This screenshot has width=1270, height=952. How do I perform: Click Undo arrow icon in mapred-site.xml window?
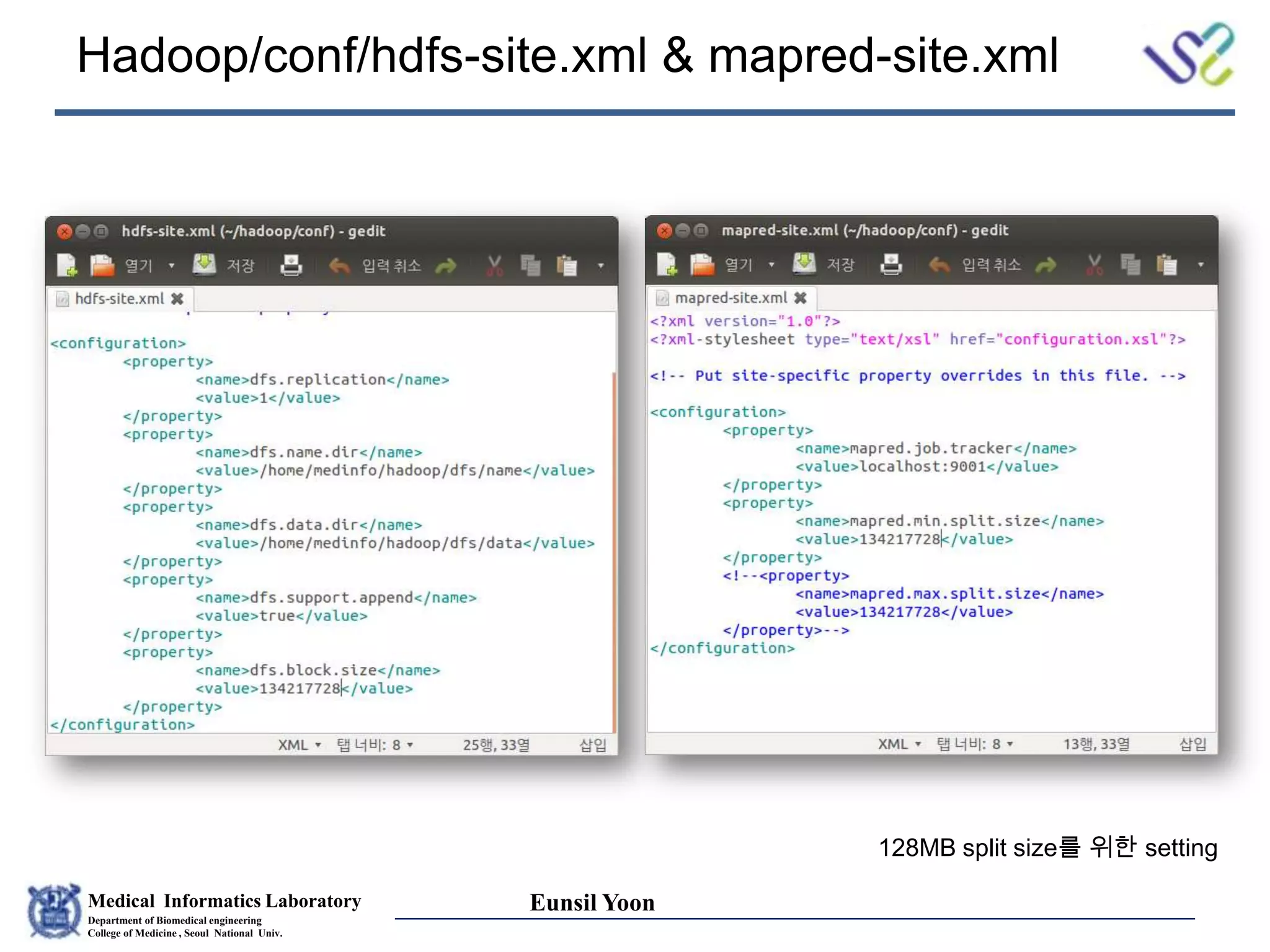click(939, 265)
